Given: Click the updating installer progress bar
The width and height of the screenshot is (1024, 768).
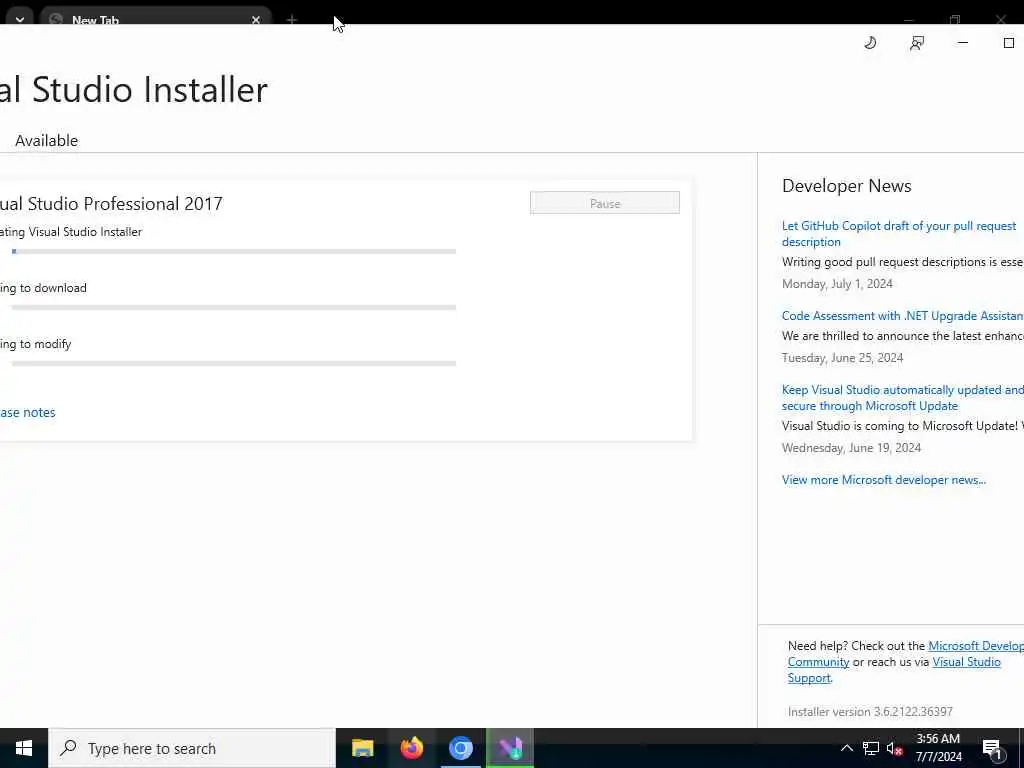Looking at the screenshot, I should [x=234, y=251].
